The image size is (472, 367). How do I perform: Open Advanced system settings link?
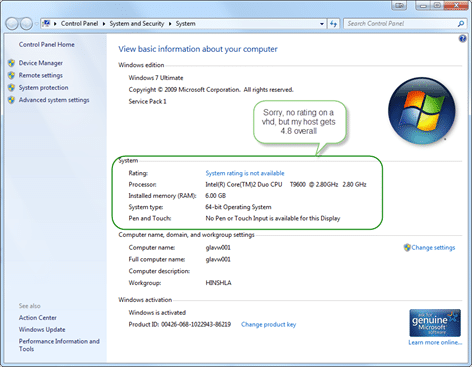click(54, 100)
